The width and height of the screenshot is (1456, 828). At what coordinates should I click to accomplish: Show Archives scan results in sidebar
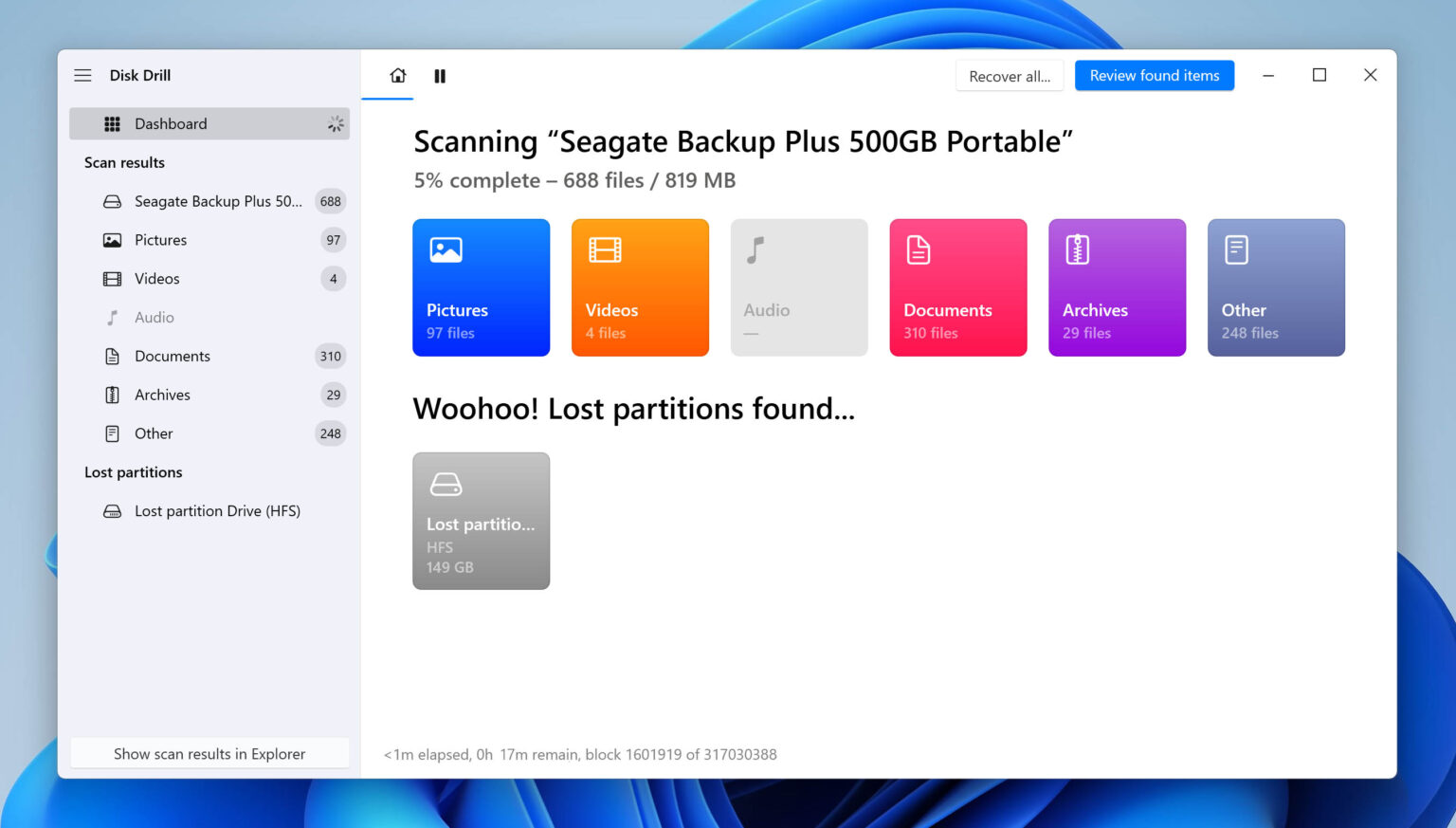[162, 395]
